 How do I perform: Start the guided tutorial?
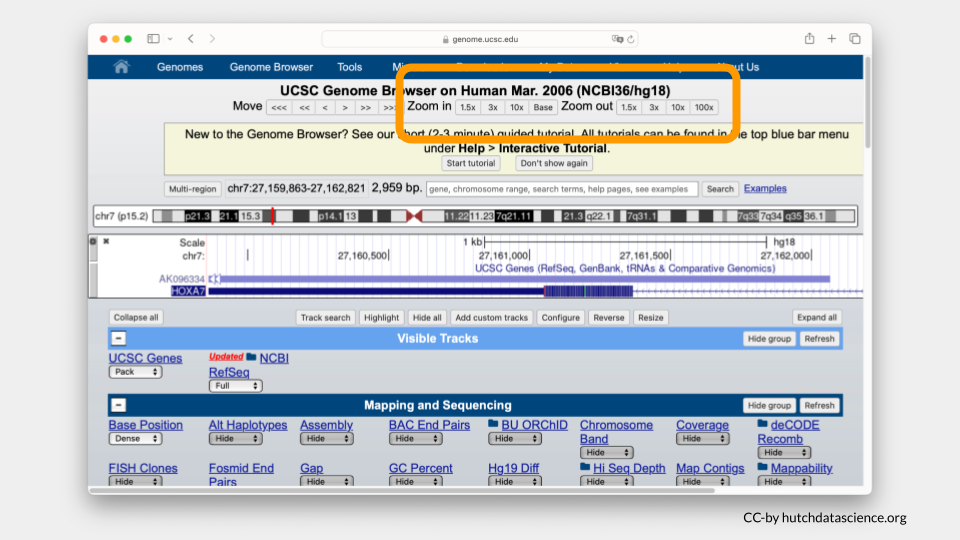tap(471, 163)
